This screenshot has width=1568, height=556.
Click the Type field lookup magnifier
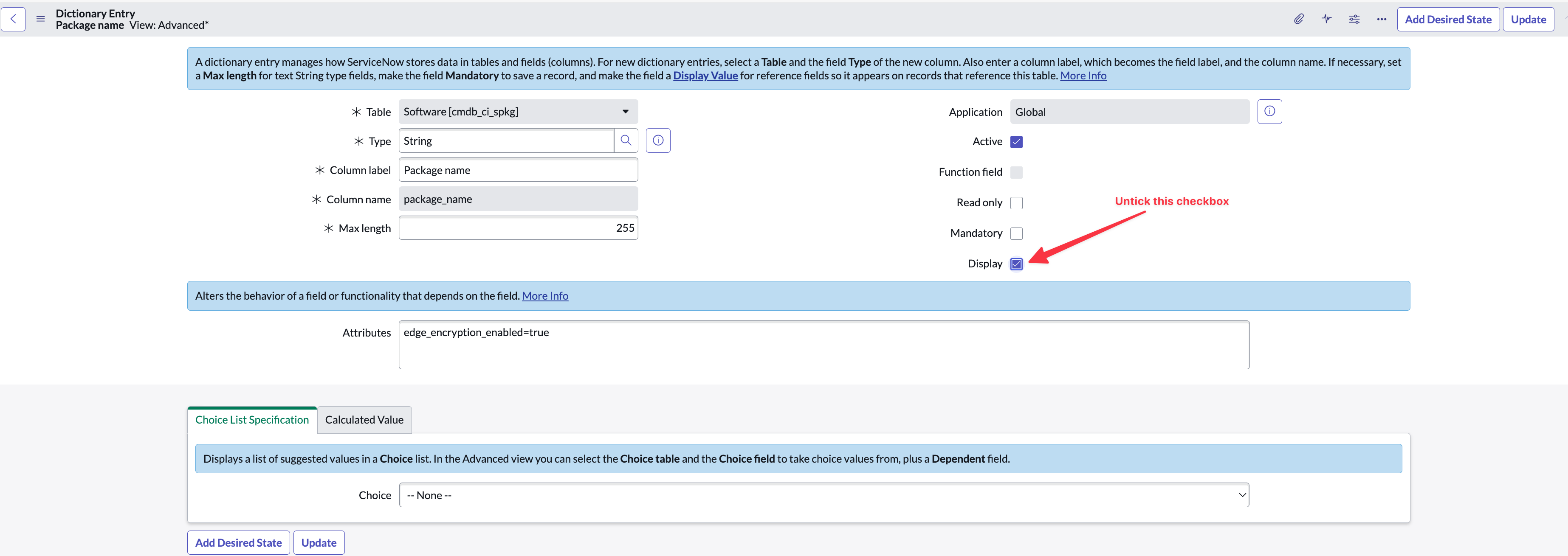tap(626, 140)
